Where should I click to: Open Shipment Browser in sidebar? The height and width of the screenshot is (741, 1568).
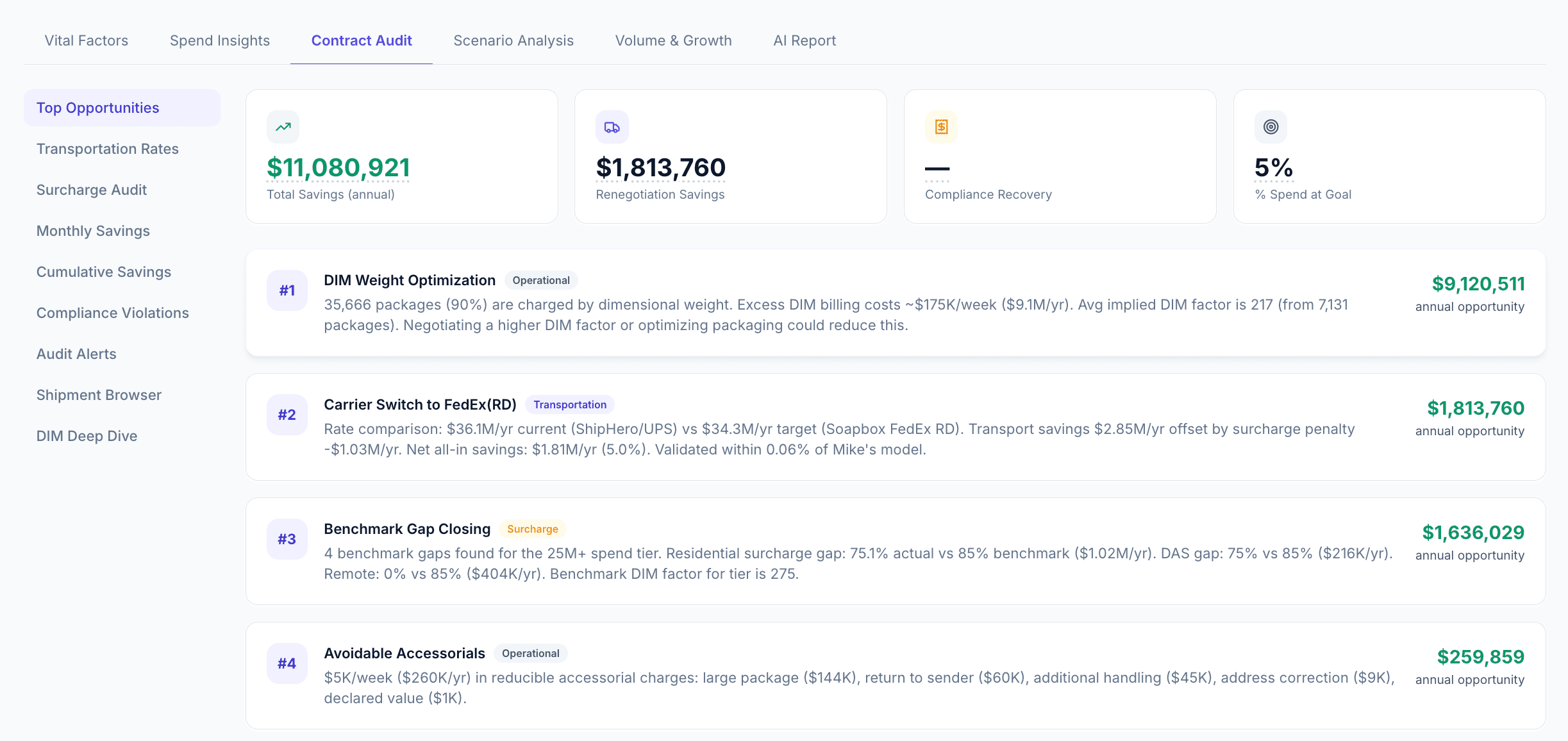pyautogui.click(x=99, y=395)
